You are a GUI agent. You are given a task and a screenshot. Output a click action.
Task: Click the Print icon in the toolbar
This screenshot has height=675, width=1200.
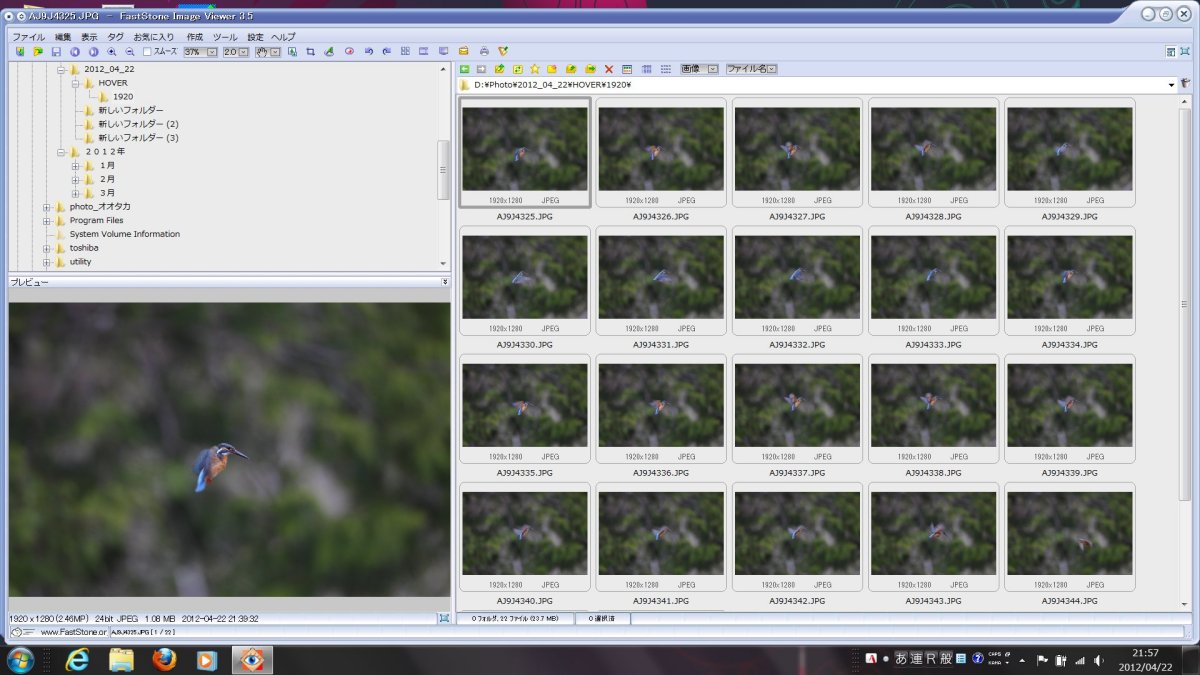point(484,51)
